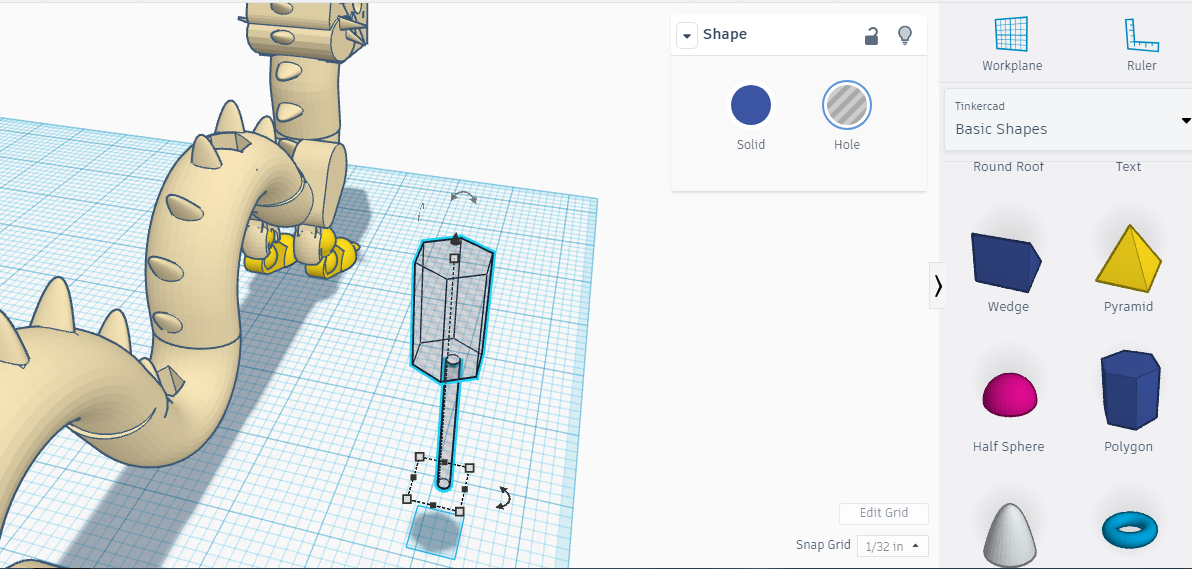The image size is (1192, 569).
Task: Grab the height cone handle atop polygon
Action: coord(455,240)
